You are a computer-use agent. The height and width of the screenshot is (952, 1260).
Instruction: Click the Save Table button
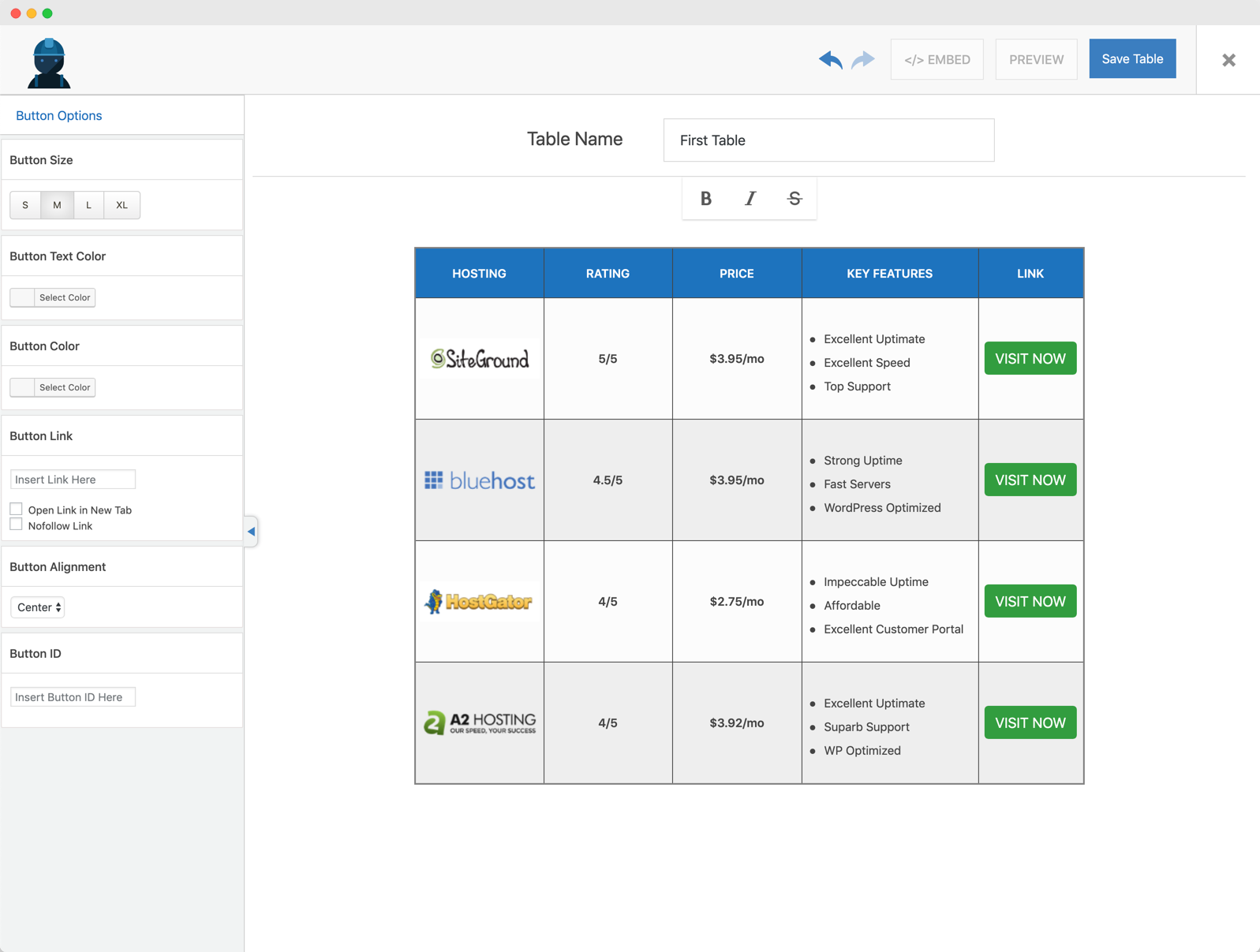(x=1132, y=59)
